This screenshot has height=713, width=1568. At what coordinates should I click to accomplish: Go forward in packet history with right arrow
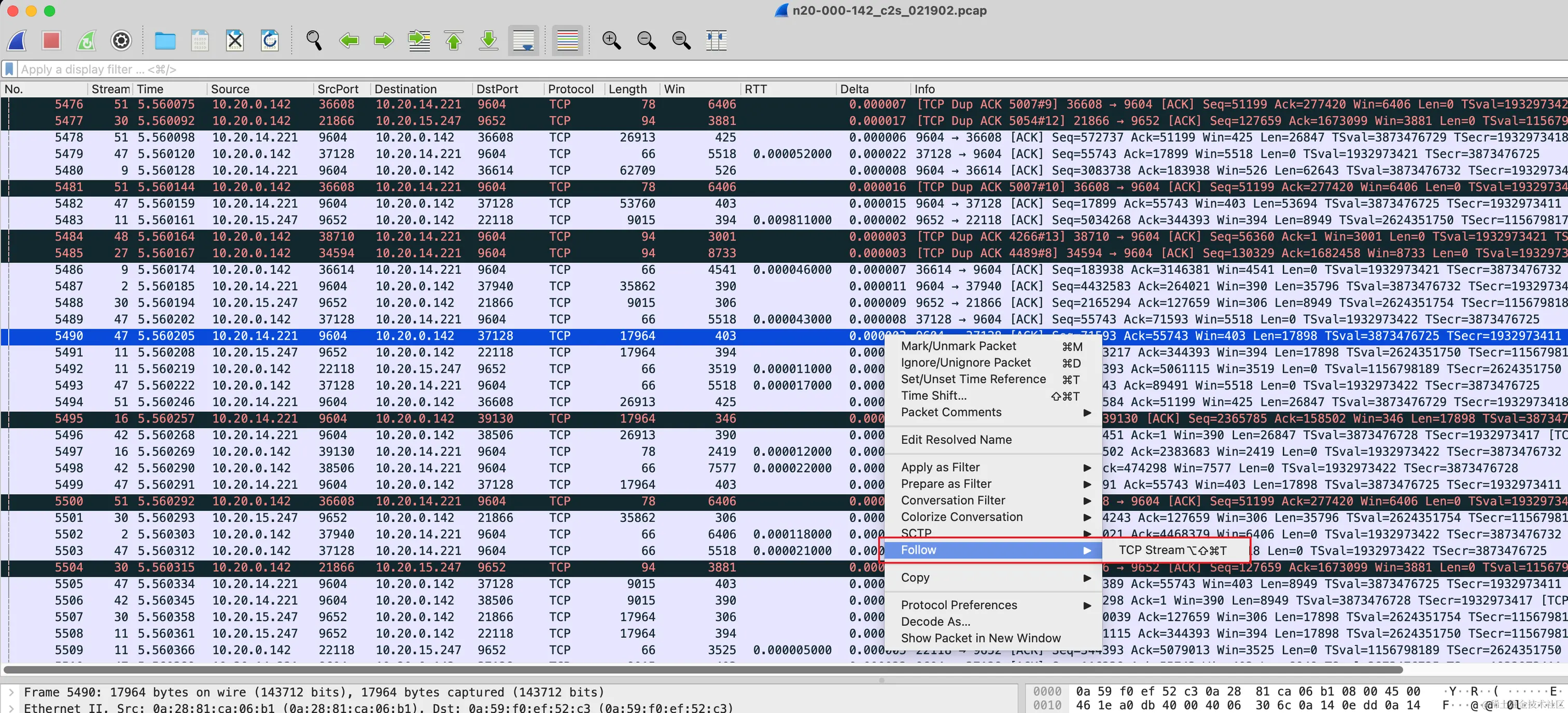click(384, 41)
